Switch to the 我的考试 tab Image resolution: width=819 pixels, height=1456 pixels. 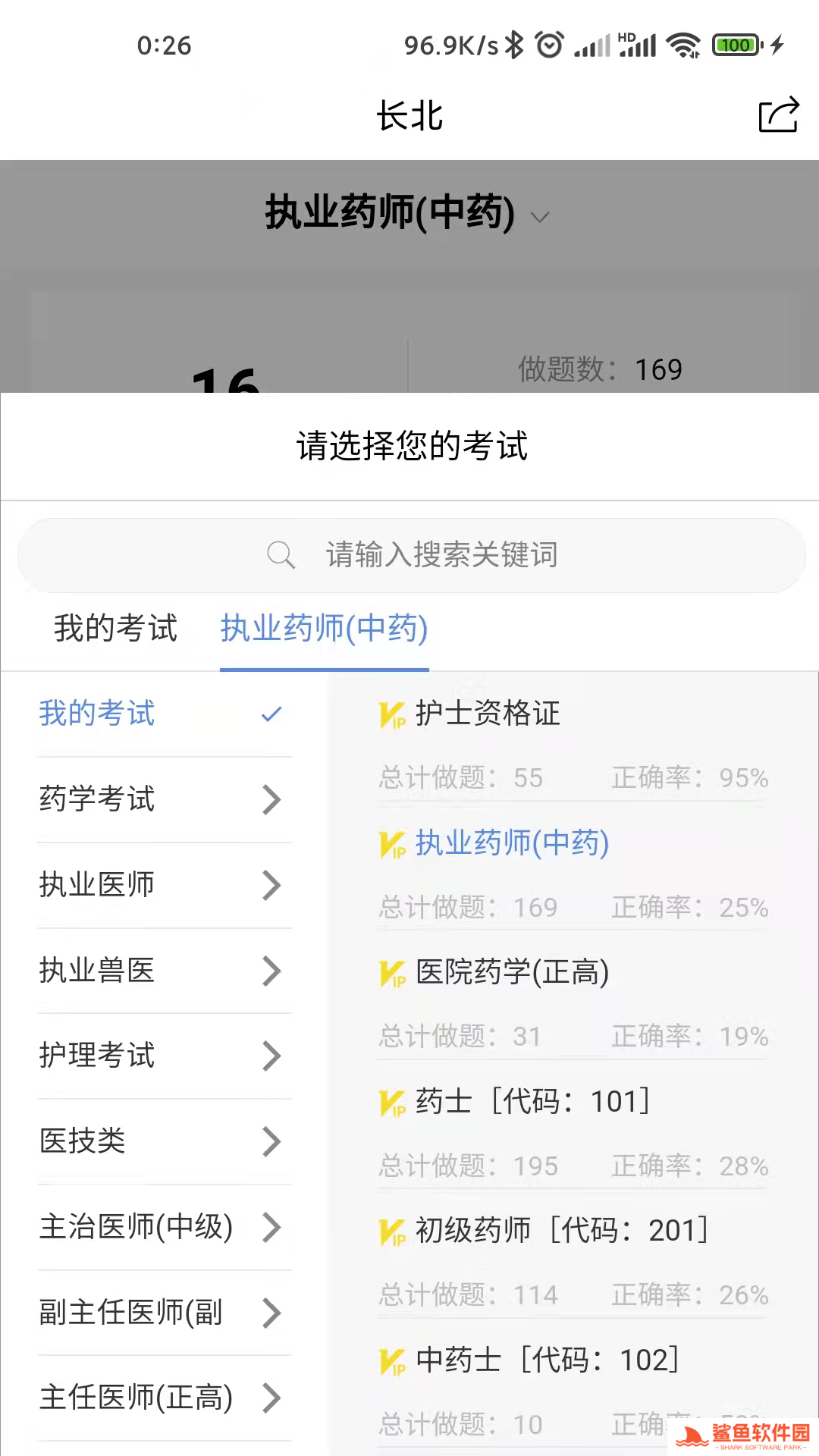coord(115,629)
